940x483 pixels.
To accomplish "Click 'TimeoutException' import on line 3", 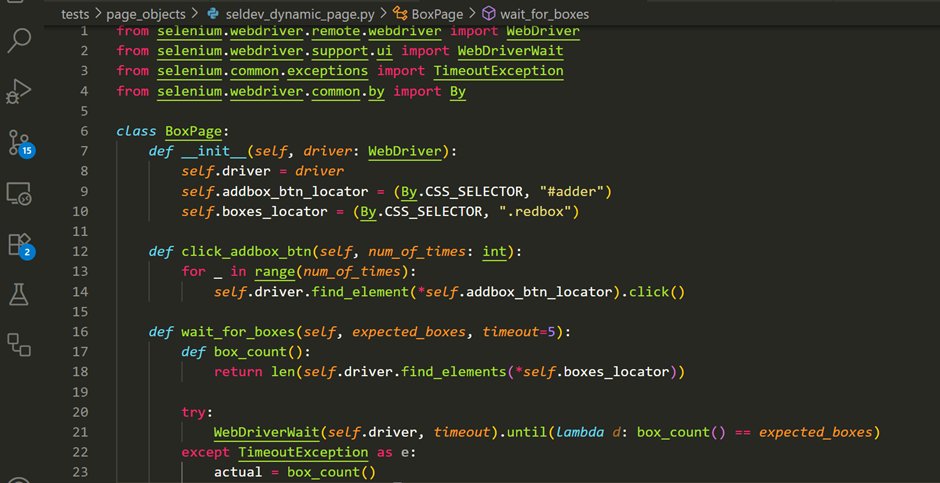I will click(499, 71).
